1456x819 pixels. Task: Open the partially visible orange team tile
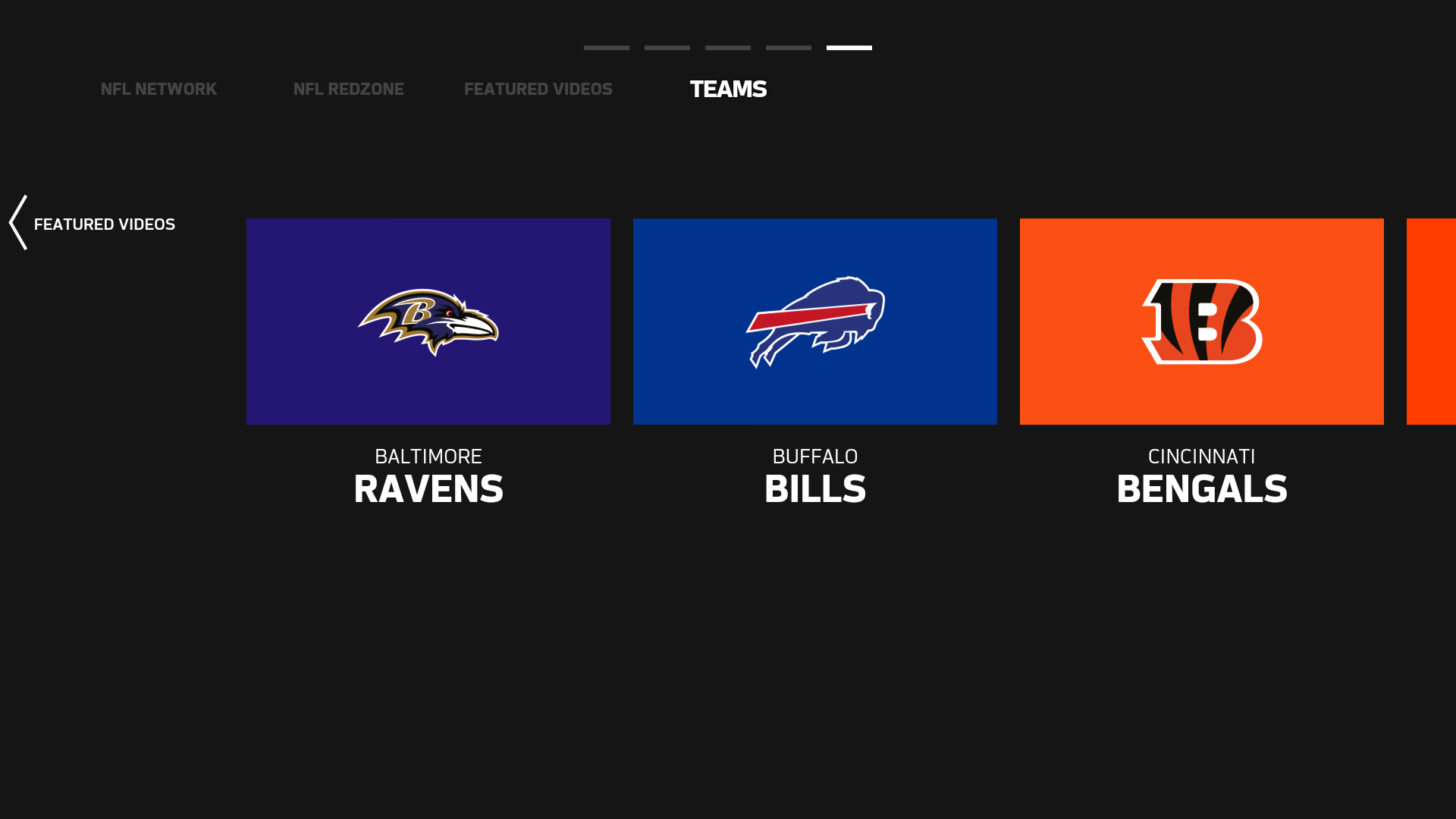coord(1431,322)
